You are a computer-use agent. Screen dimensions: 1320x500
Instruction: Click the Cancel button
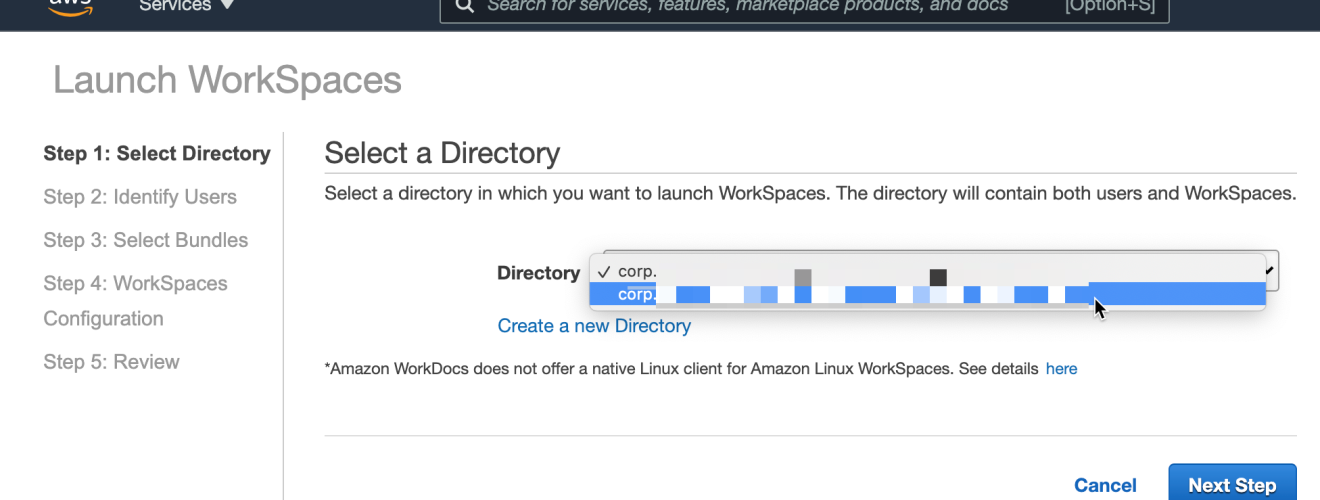(1105, 485)
